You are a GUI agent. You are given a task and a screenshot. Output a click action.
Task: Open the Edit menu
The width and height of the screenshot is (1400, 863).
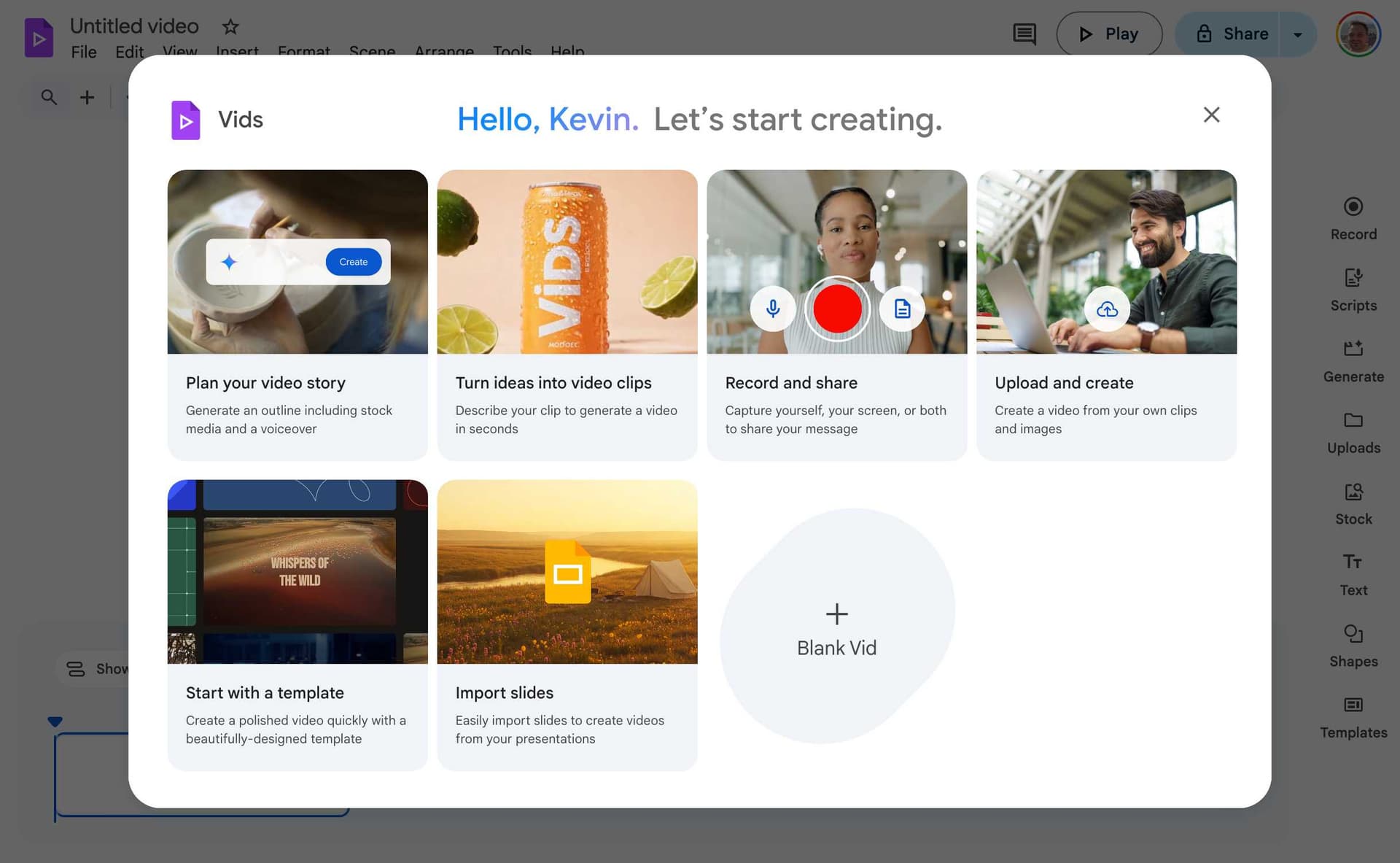[x=129, y=52]
